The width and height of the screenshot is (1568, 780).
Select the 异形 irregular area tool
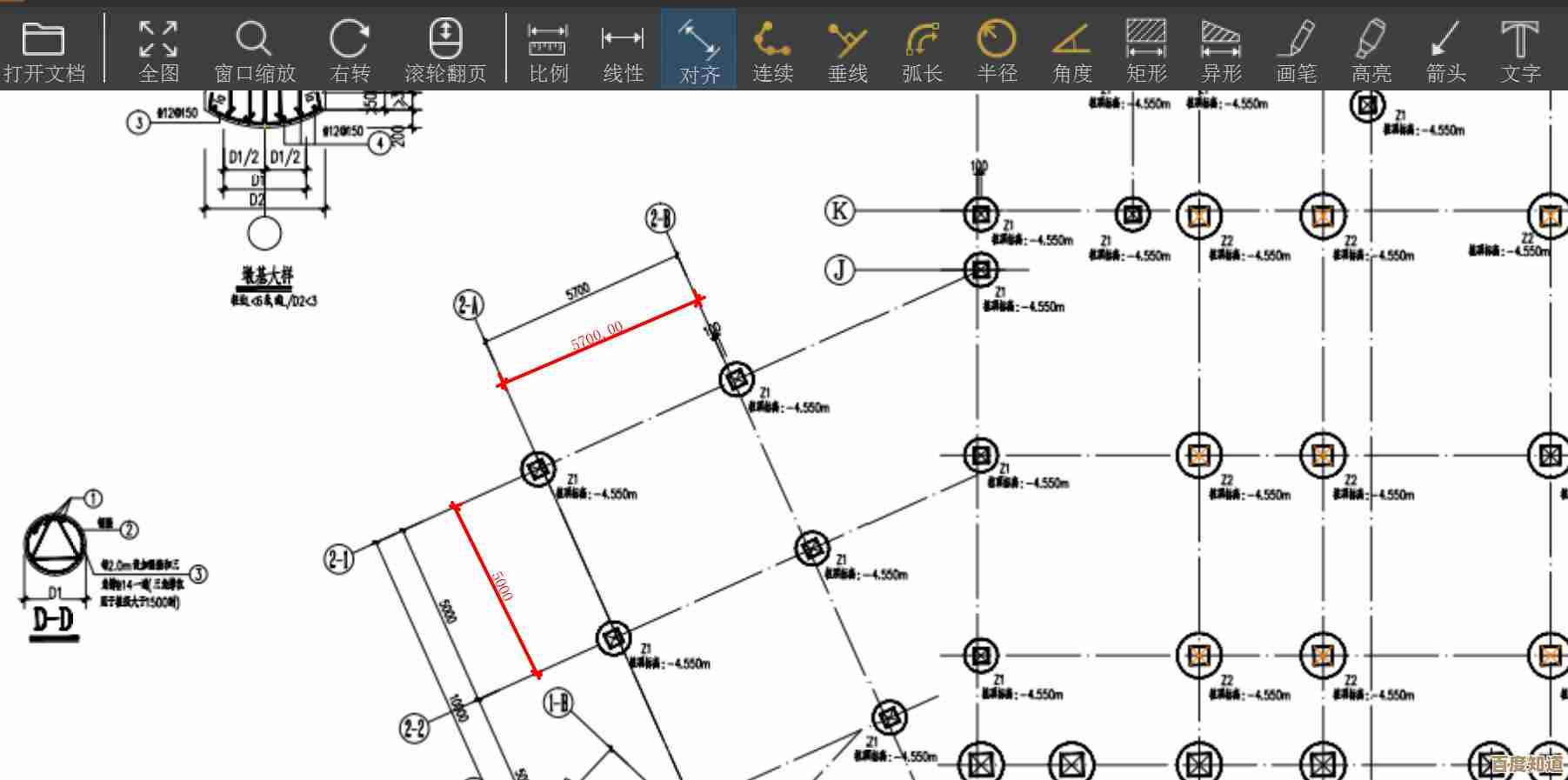coord(1221,49)
